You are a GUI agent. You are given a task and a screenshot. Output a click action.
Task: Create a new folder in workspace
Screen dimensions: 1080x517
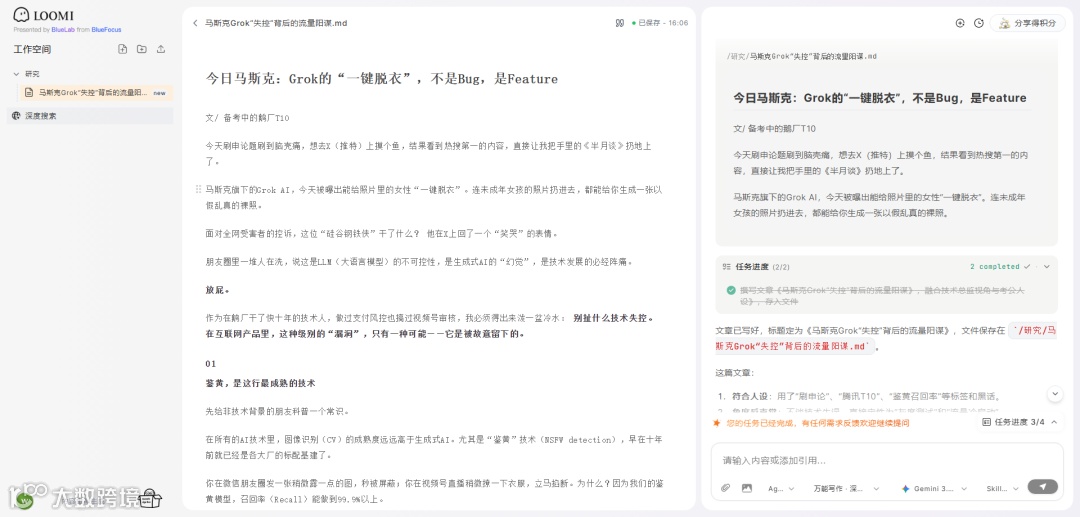141,49
